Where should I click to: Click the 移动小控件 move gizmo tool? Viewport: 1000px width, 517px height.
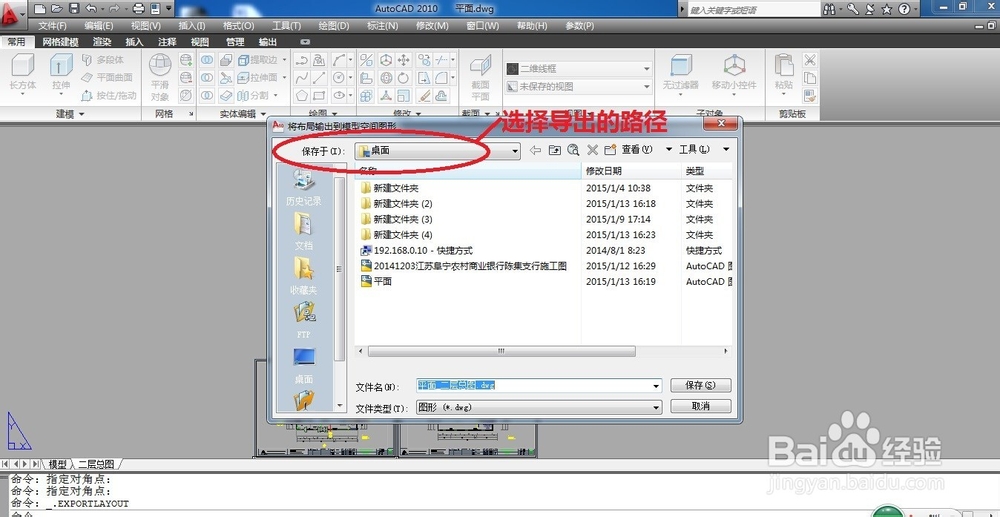734,73
